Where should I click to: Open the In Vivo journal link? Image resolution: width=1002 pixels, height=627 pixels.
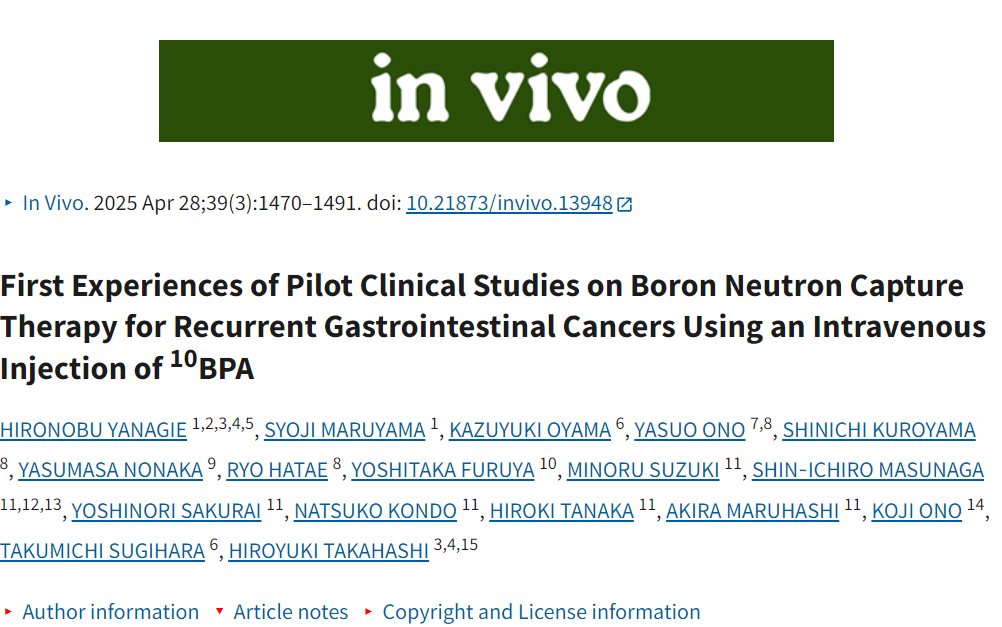click(54, 203)
